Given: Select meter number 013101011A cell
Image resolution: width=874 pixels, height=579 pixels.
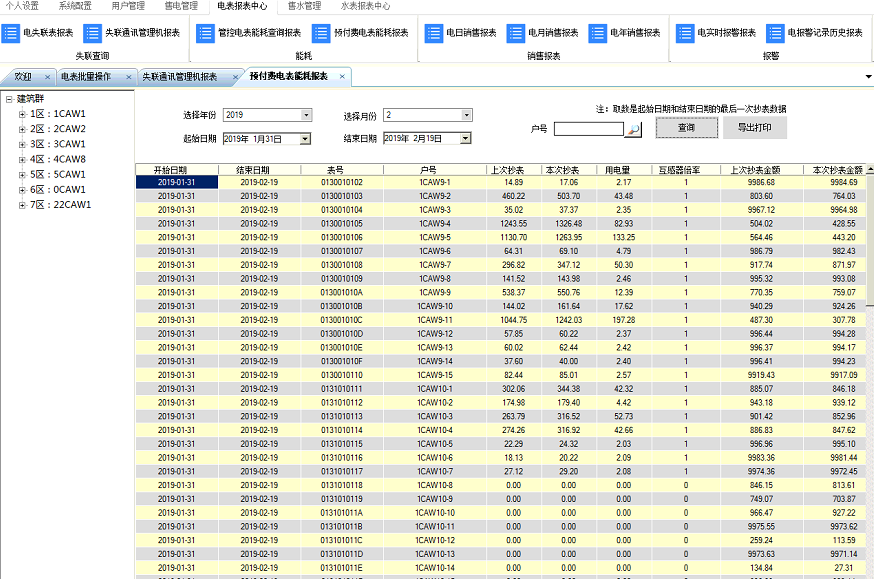Looking at the screenshot, I should coord(342,513).
